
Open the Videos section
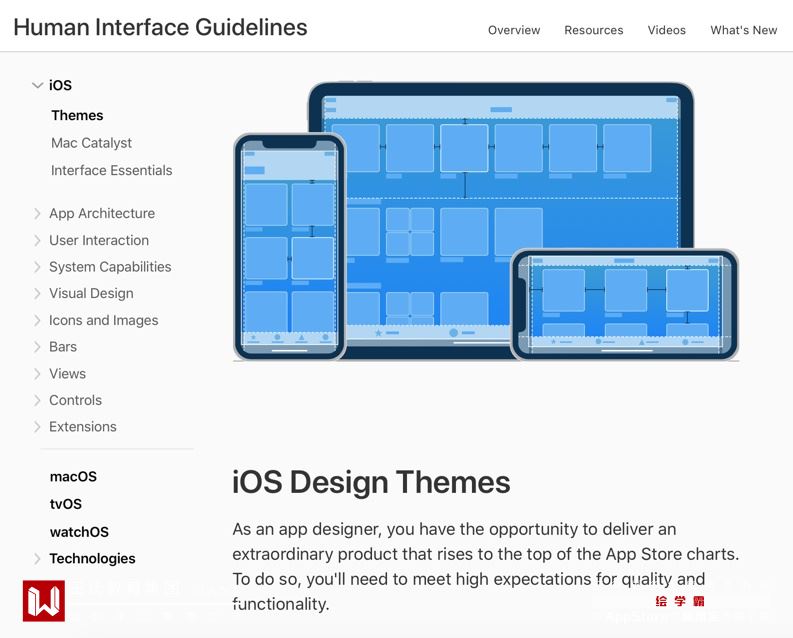click(x=667, y=30)
